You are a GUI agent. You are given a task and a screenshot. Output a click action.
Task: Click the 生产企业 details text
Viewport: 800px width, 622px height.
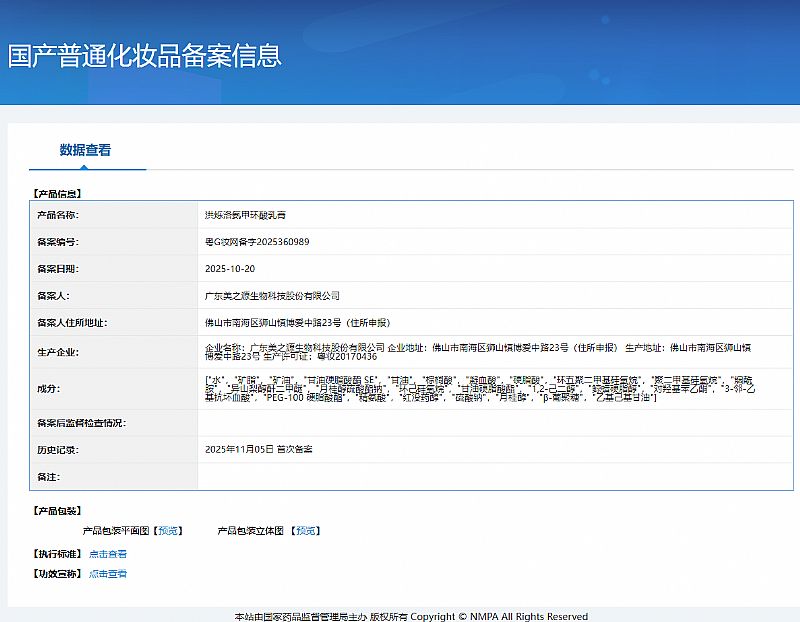[480, 352]
